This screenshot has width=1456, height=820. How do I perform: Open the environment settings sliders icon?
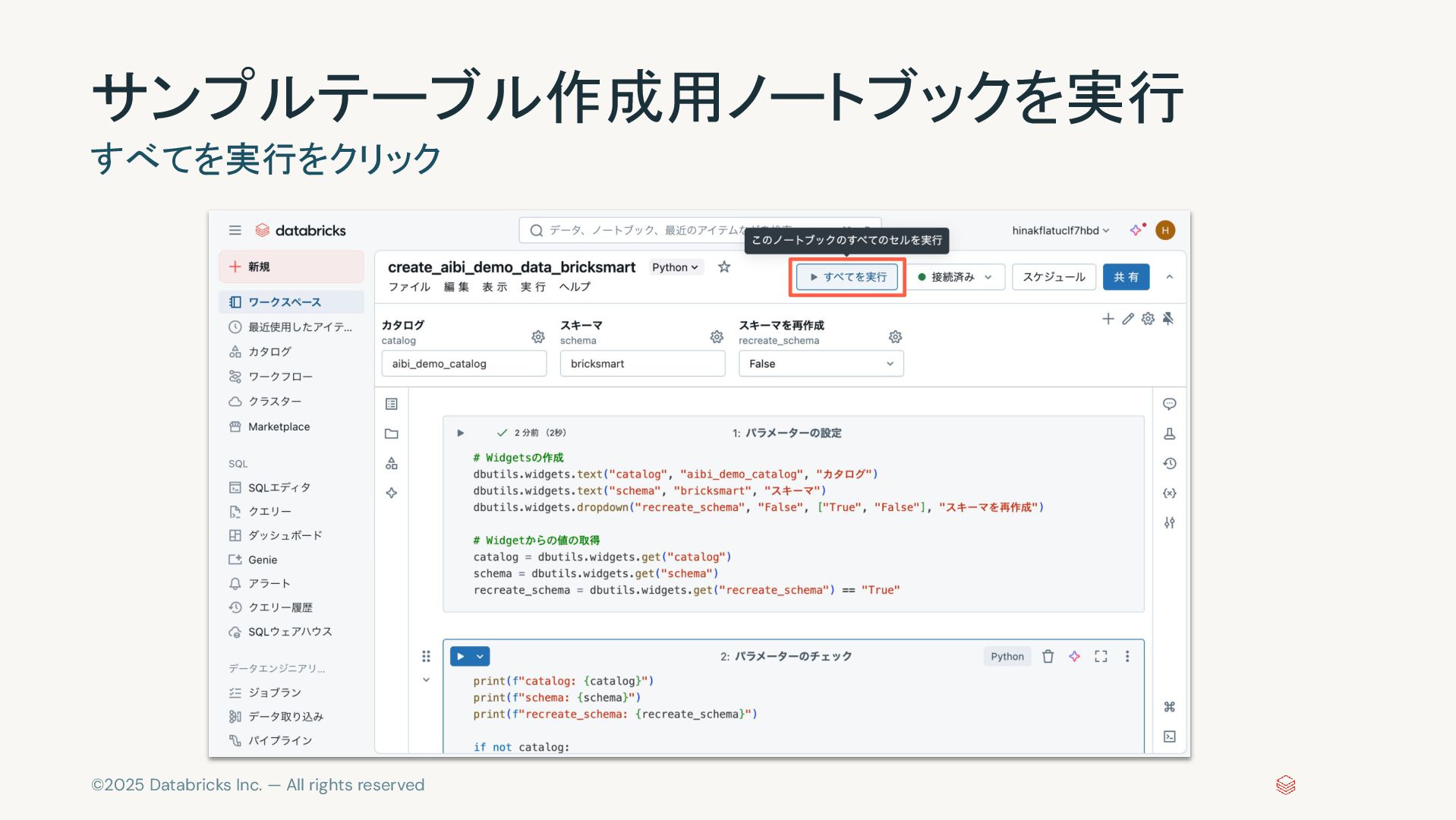pyautogui.click(x=1170, y=522)
